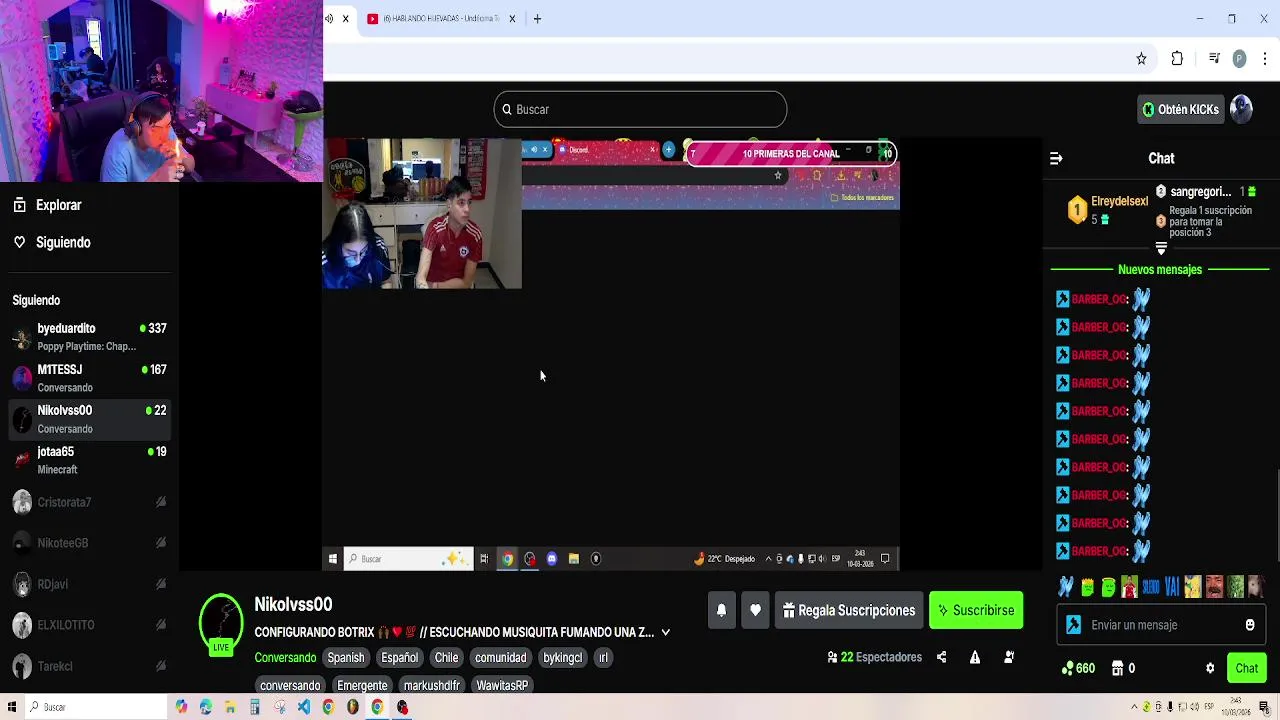The image size is (1280, 720).
Task: Open the 660 kicks points balance
Action: (x=1078, y=668)
